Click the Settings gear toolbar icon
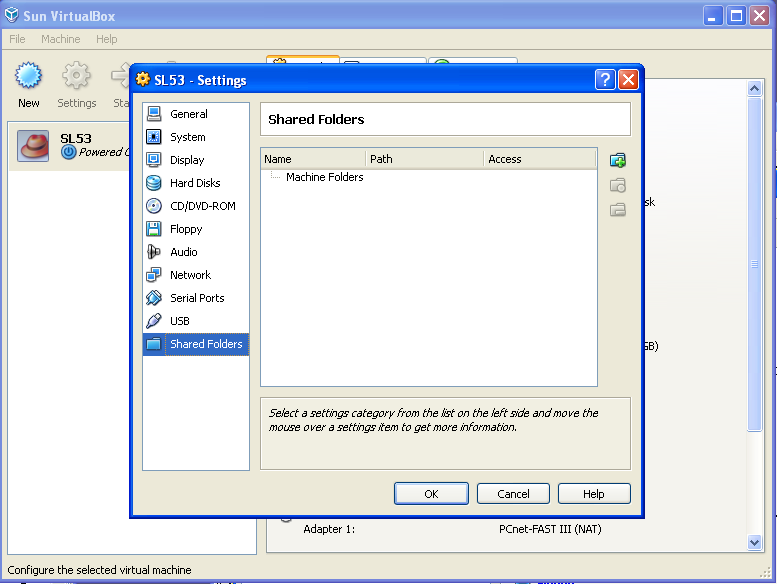Viewport: 777px width, 584px height. tap(76, 75)
